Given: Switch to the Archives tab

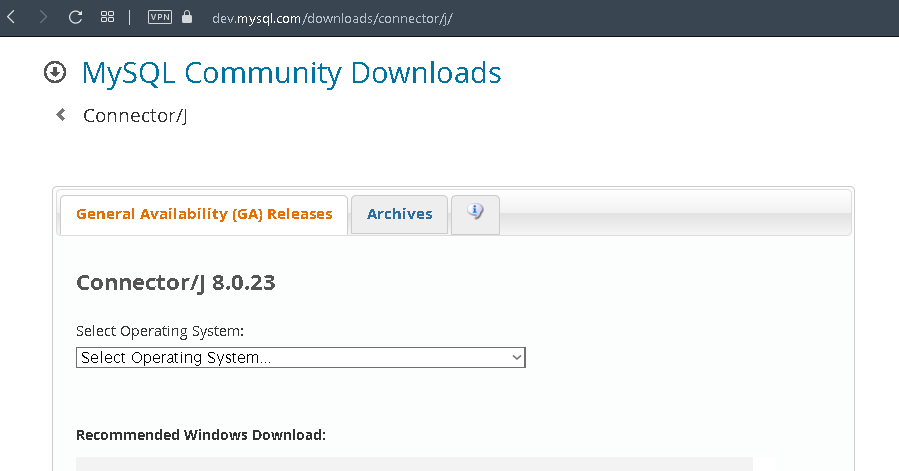Looking at the screenshot, I should (400, 215).
